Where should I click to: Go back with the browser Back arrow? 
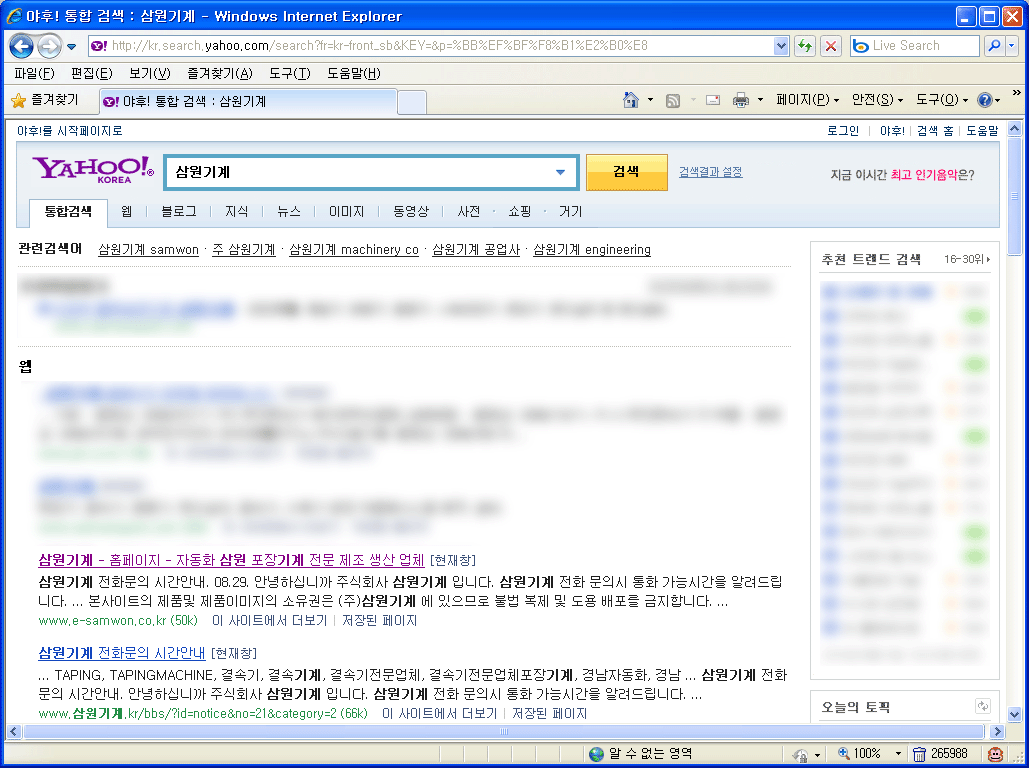[x=22, y=46]
